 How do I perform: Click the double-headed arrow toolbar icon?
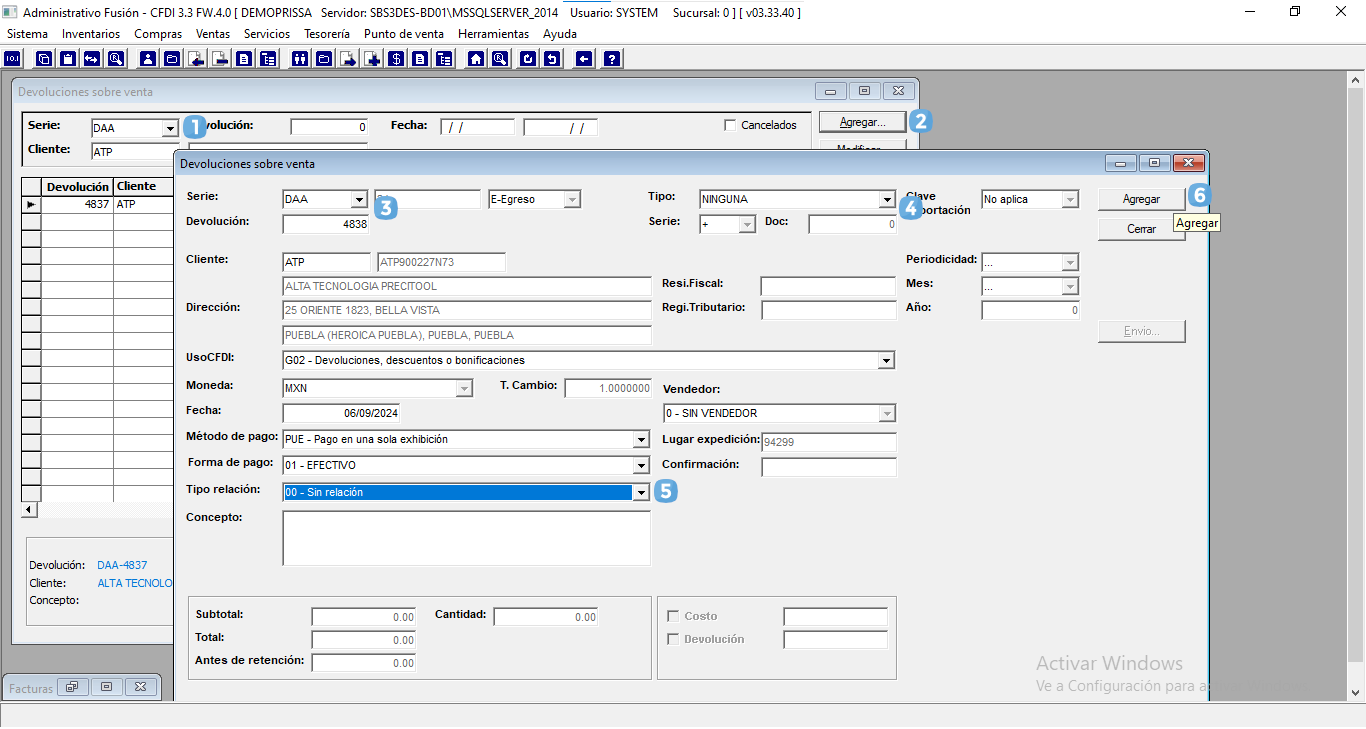tap(92, 59)
